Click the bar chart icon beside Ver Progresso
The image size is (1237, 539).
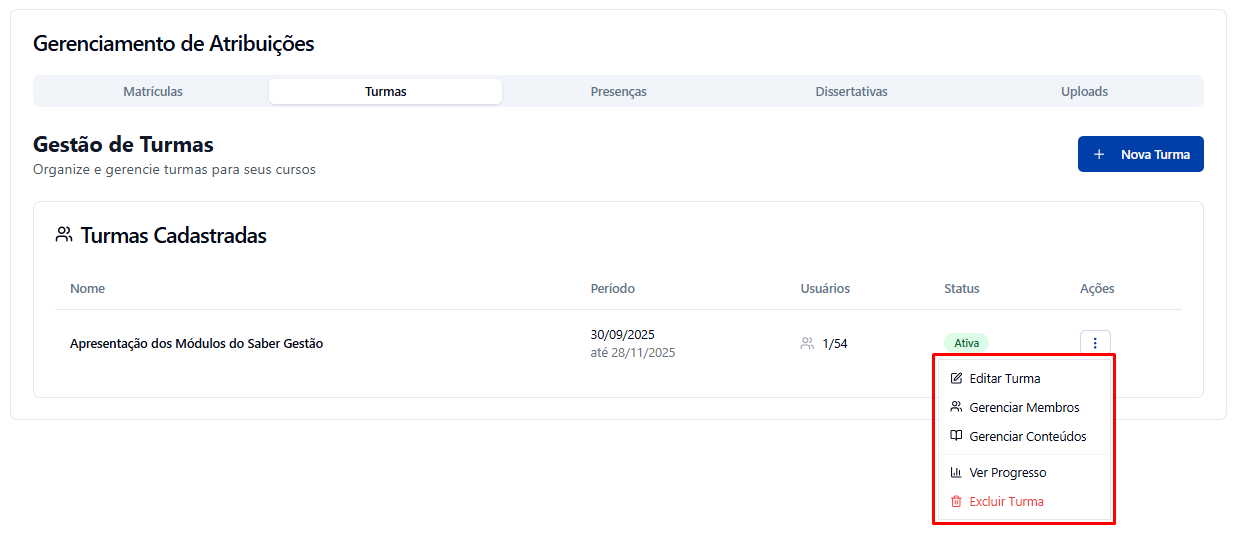coord(956,473)
